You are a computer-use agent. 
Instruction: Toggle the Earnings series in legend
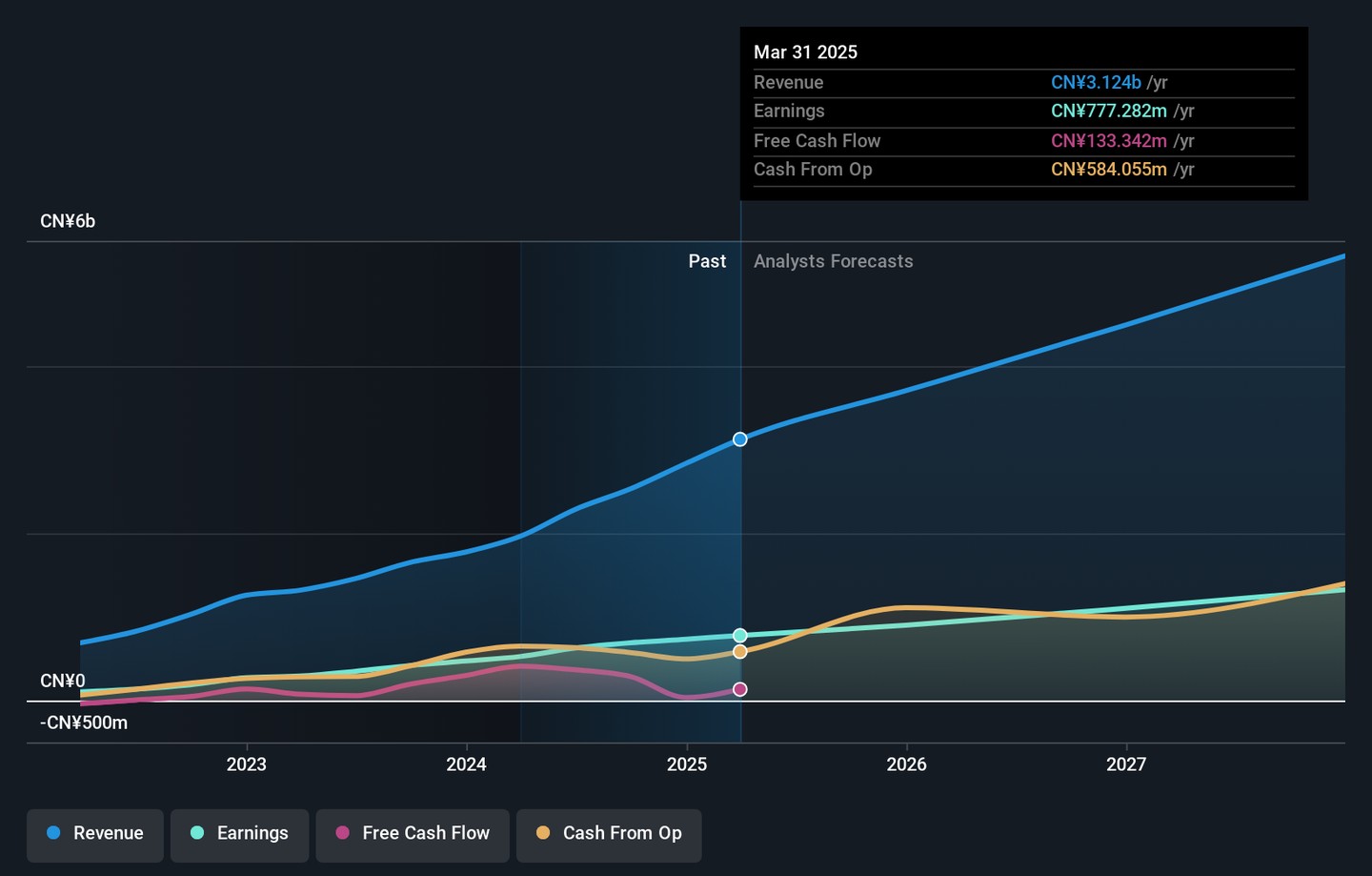239,834
